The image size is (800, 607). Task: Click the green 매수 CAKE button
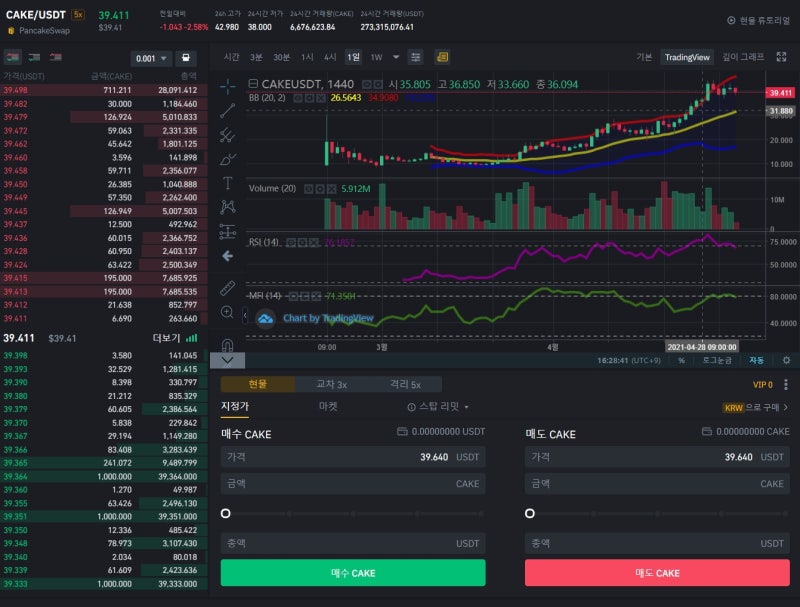click(353, 573)
